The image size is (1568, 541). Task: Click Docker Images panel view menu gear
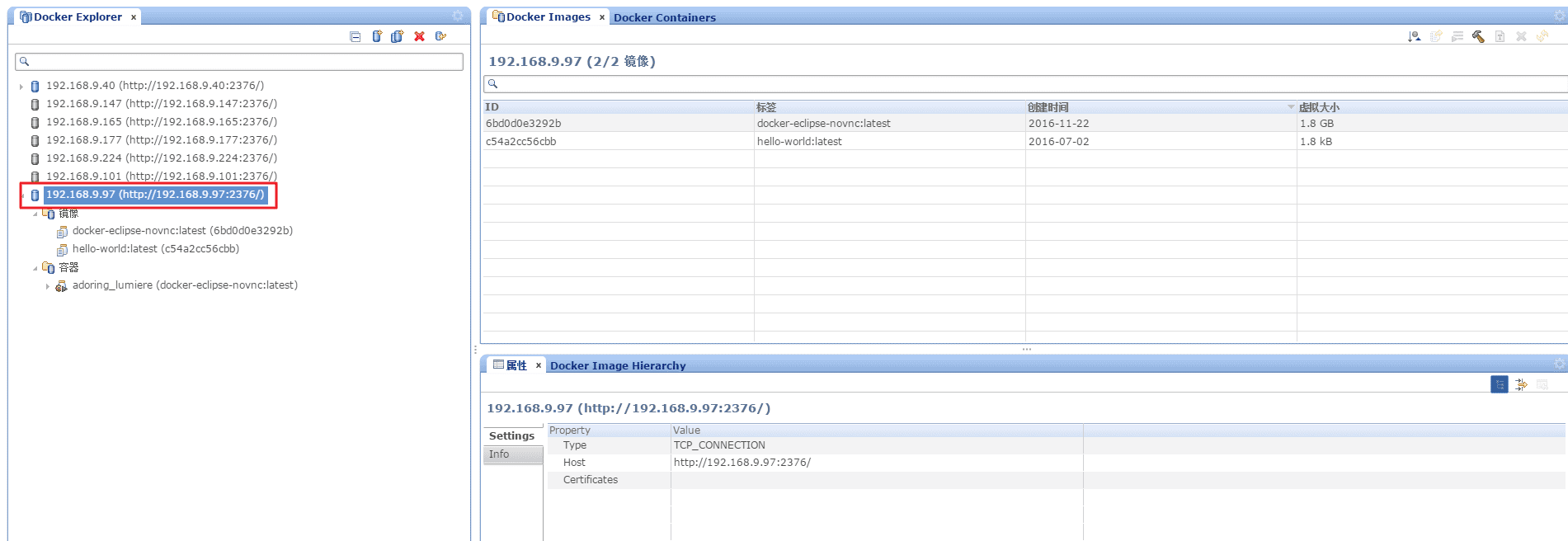tap(1559, 16)
